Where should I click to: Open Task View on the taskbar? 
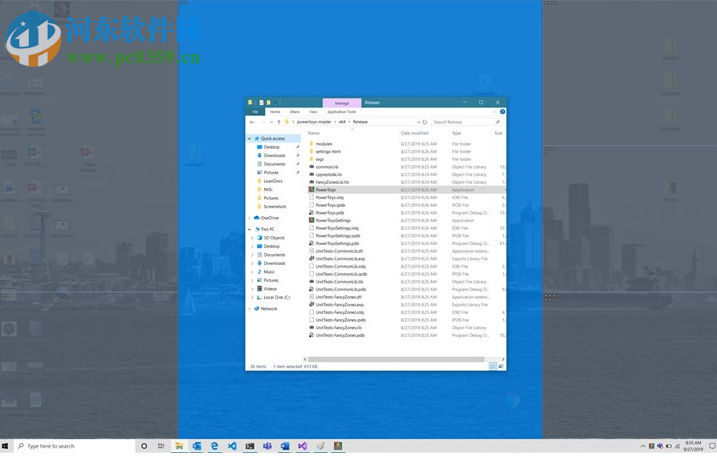(x=161, y=446)
